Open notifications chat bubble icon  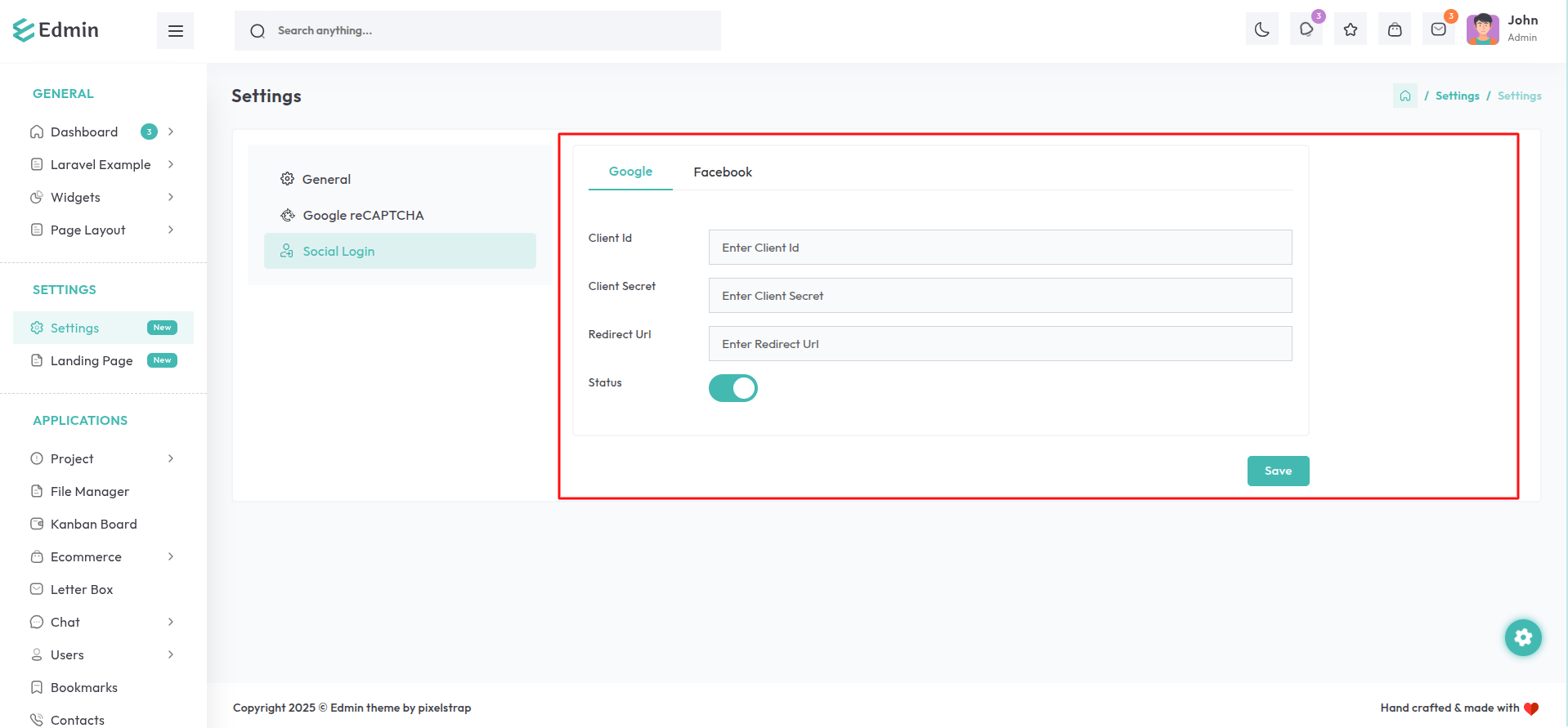point(1306,30)
